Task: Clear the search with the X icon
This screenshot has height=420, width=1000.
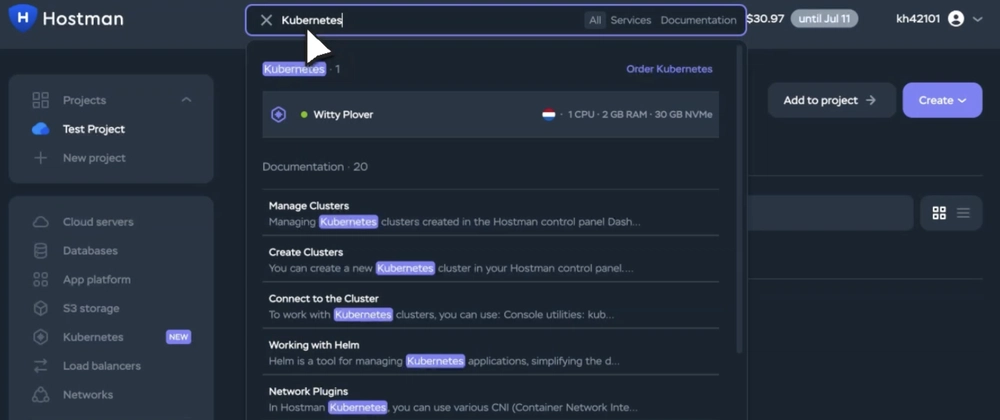Action: pyautogui.click(x=267, y=20)
